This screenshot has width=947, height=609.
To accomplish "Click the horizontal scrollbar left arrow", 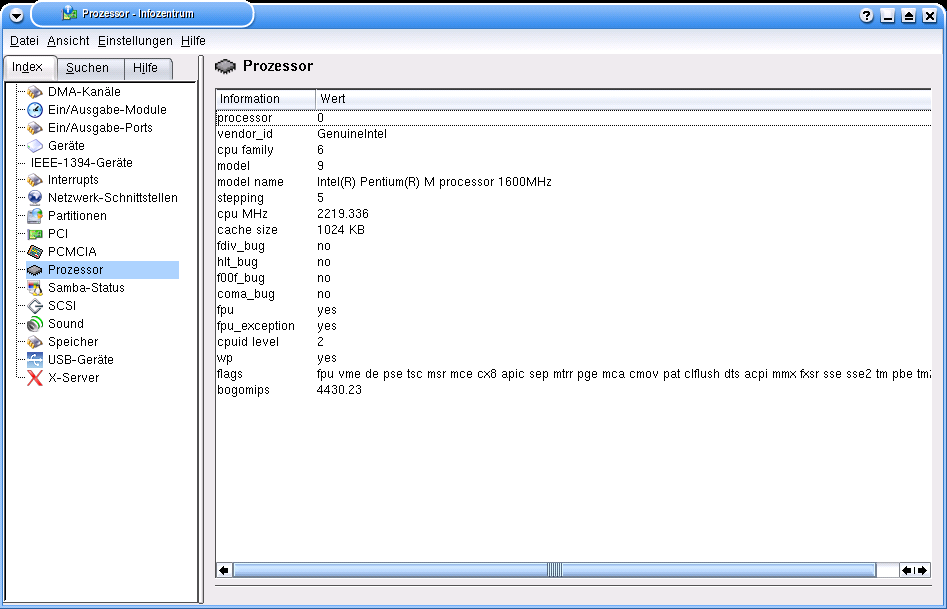I will (x=224, y=570).
